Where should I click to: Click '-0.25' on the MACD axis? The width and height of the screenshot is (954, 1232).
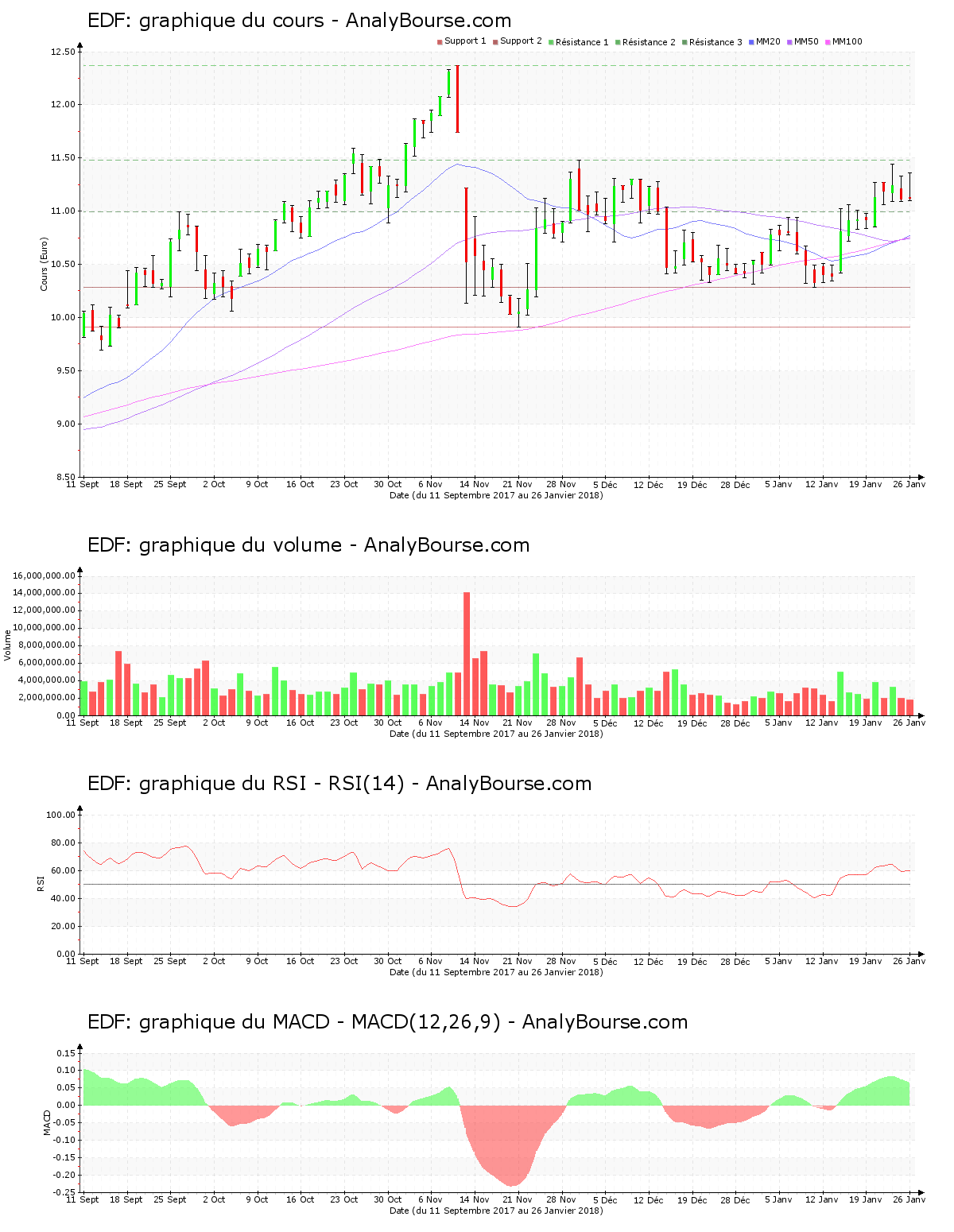[64, 1192]
